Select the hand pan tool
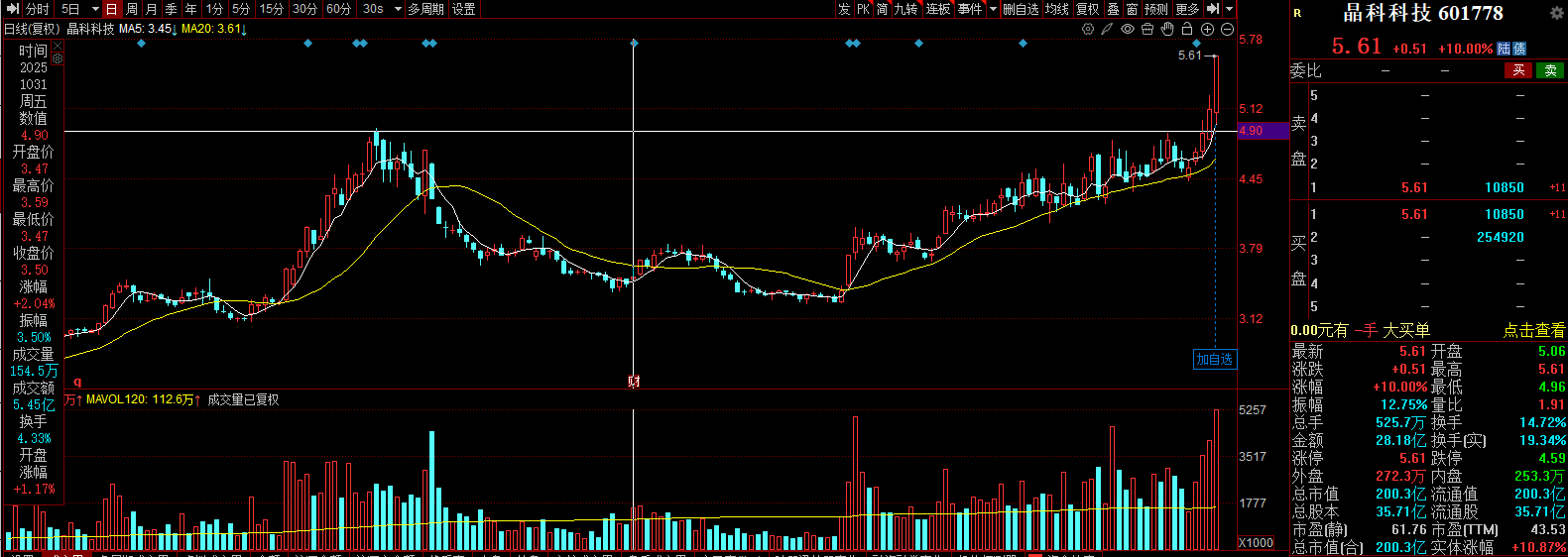The height and width of the screenshot is (557, 1568). click(1167, 29)
